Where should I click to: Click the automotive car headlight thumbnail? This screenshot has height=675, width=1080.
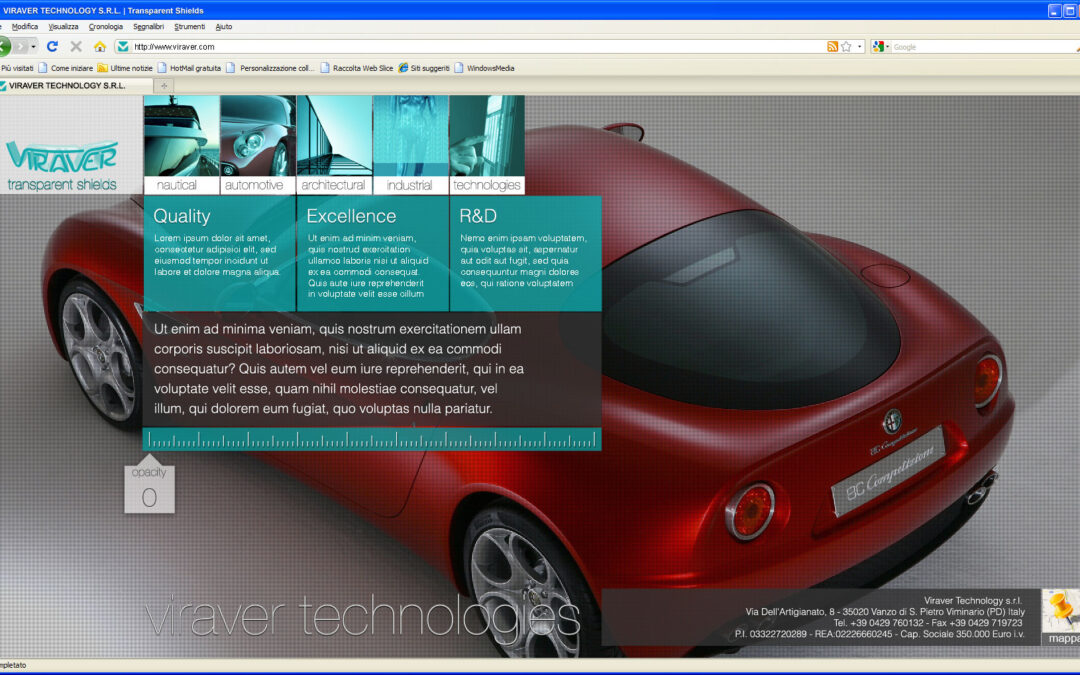pos(258,136)
